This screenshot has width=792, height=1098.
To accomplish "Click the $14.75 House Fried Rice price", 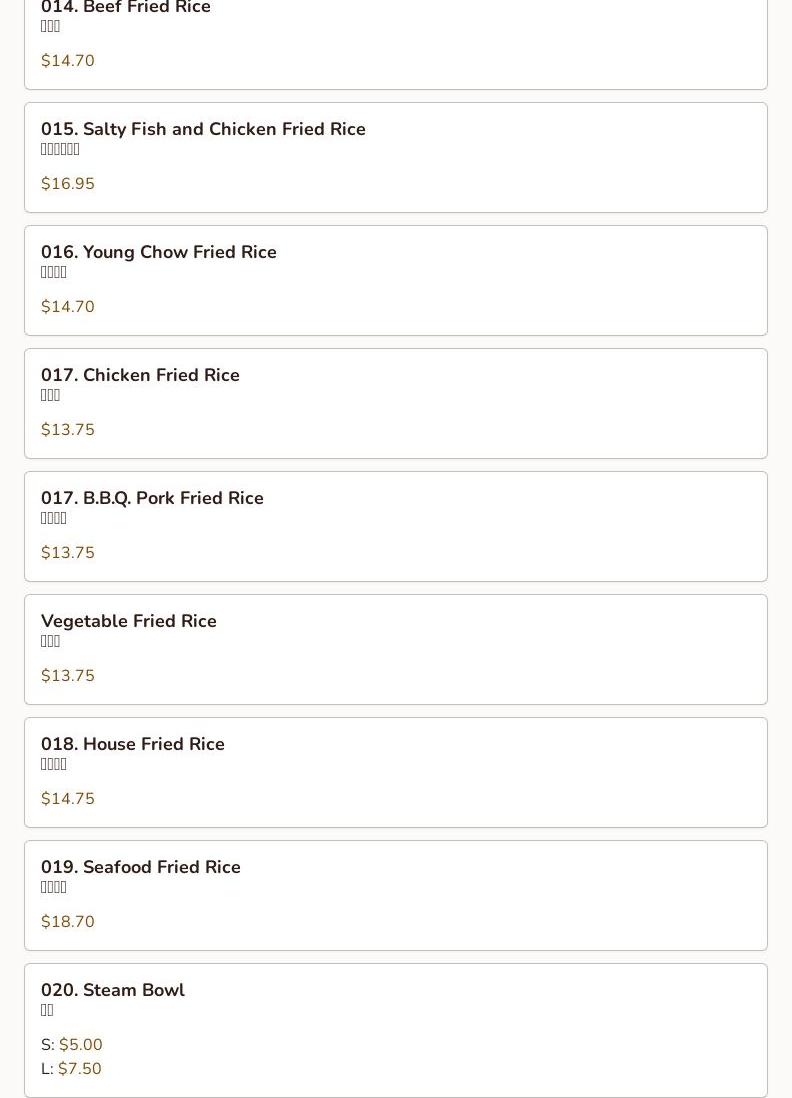I will 68,799.
